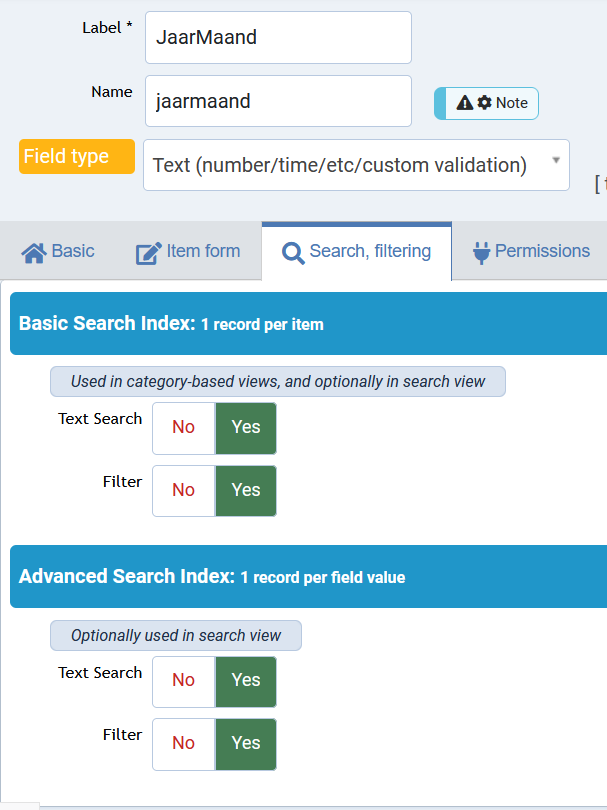
Task: Set Advanced Search Index Text Search to Yes
Action: click(x=246, y=681)
